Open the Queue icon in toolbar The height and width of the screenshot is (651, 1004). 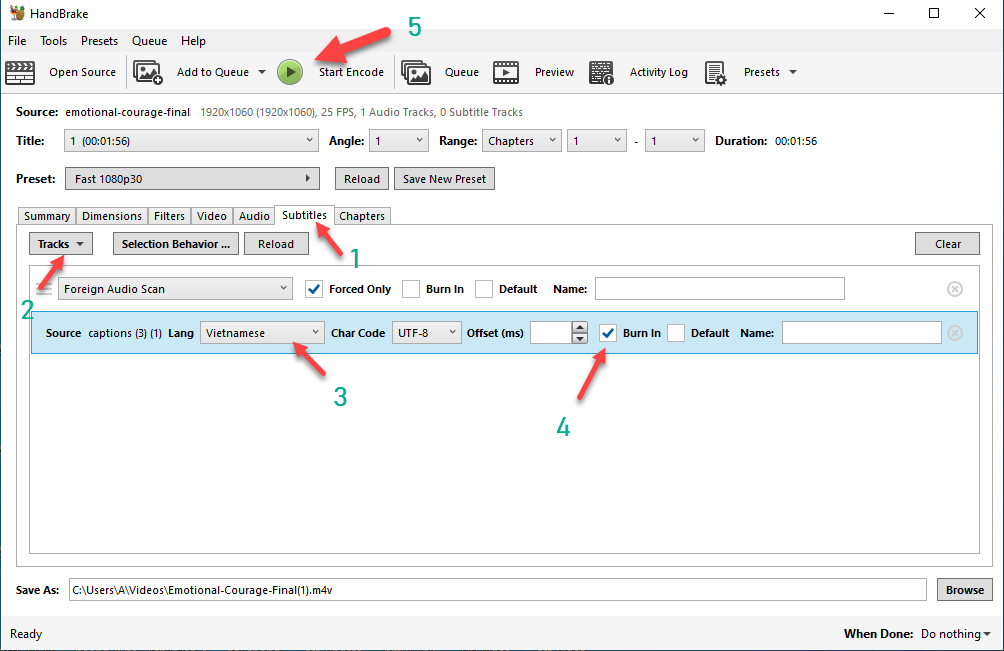(x=416, y=72)
